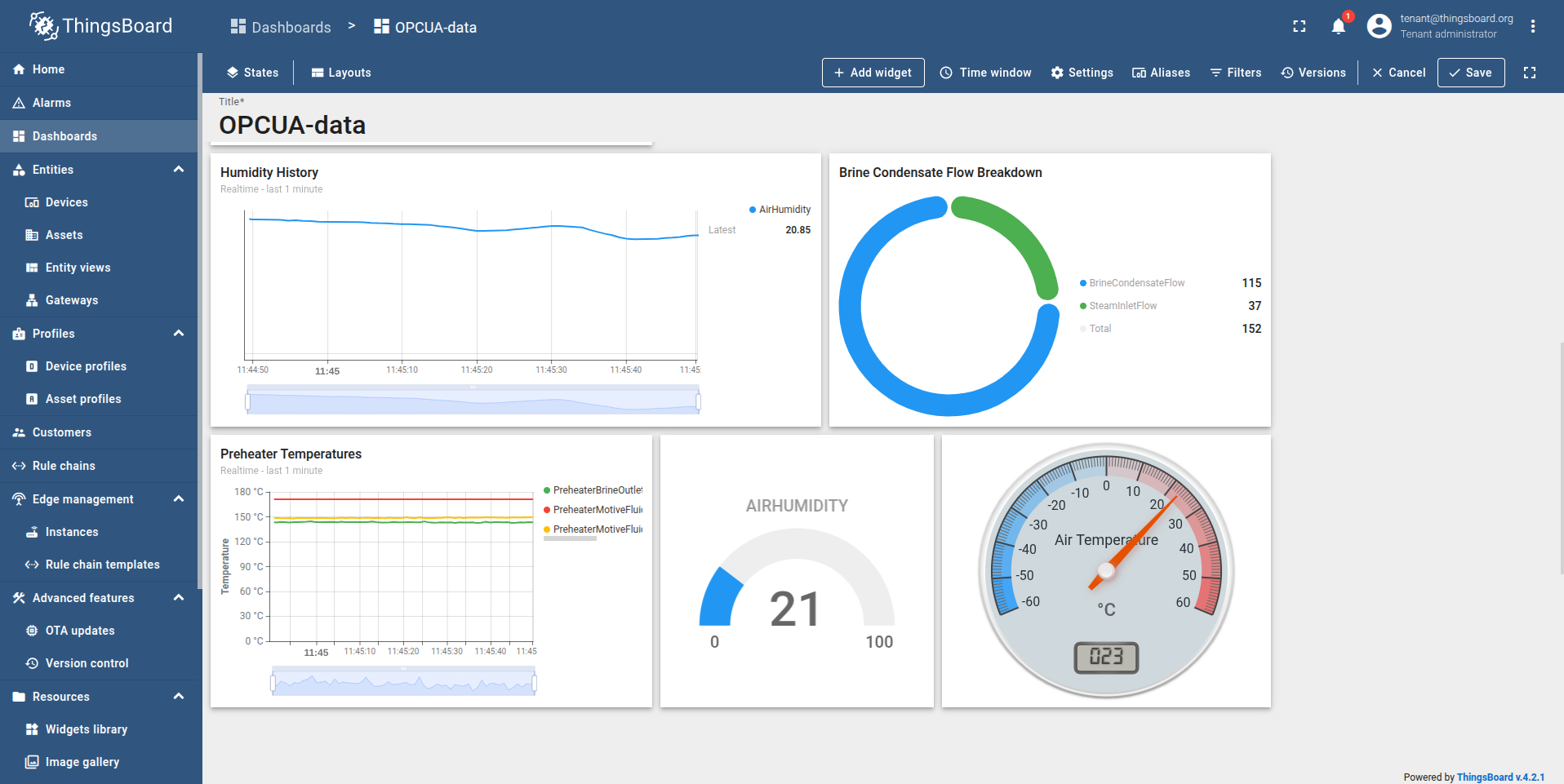The width and height of the screenshot is (1564, 784).
Task: Open the Widgets library
Action: (x=86, y=729)
